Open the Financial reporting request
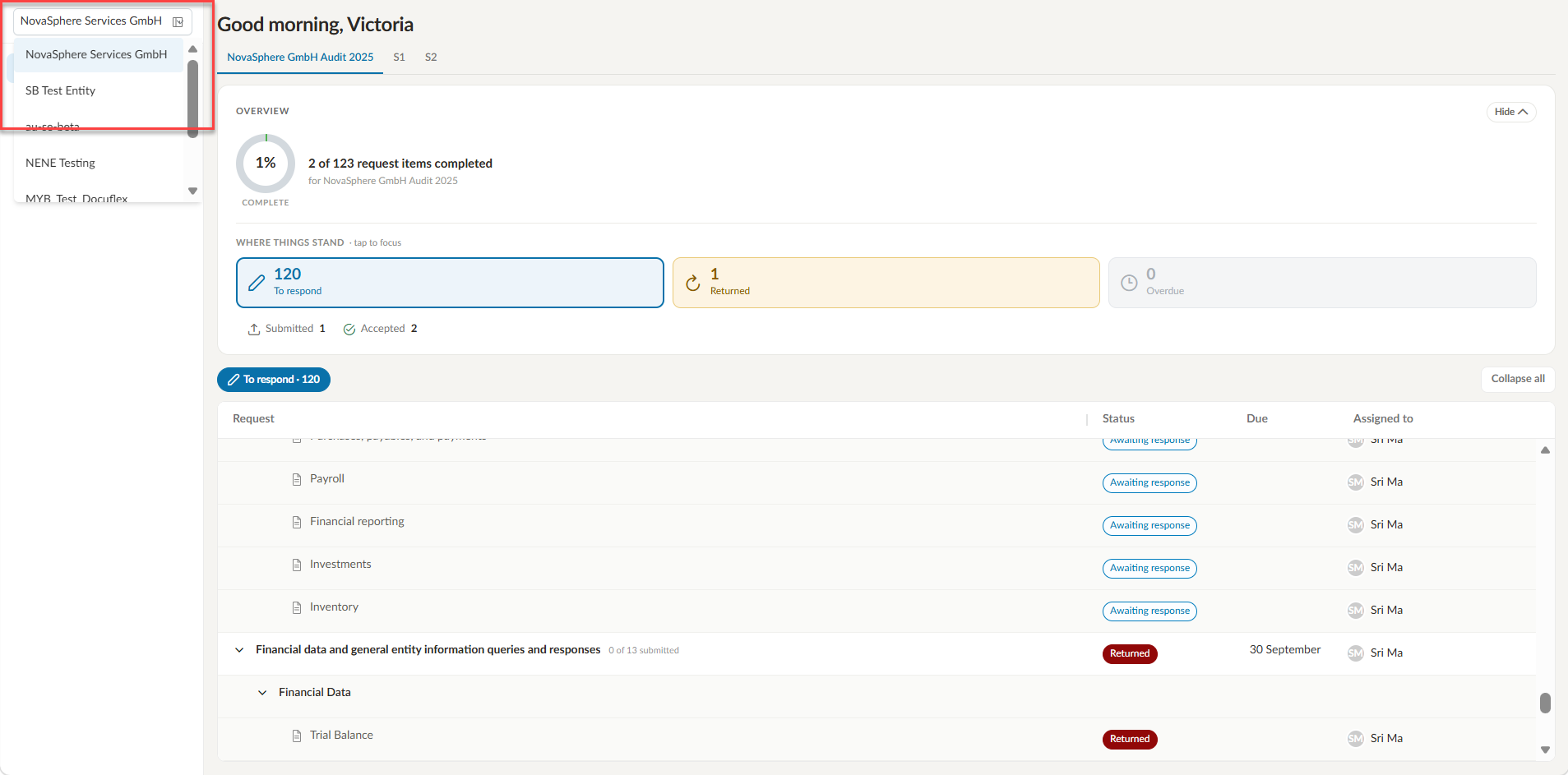 pos(357,521)
